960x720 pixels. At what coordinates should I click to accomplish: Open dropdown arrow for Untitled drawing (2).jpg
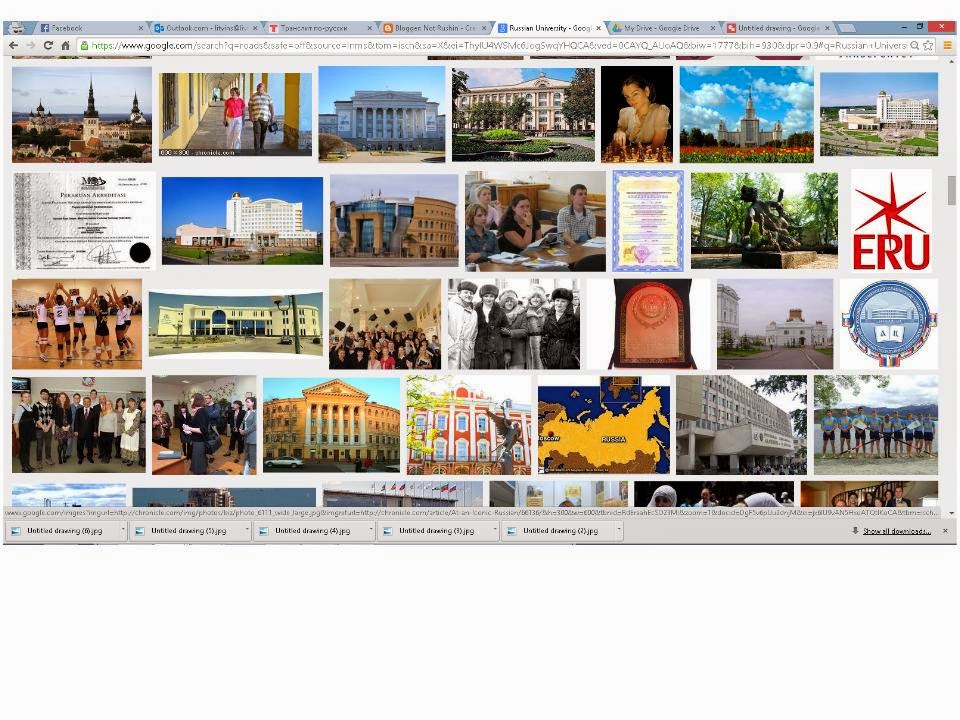[615, 531]
